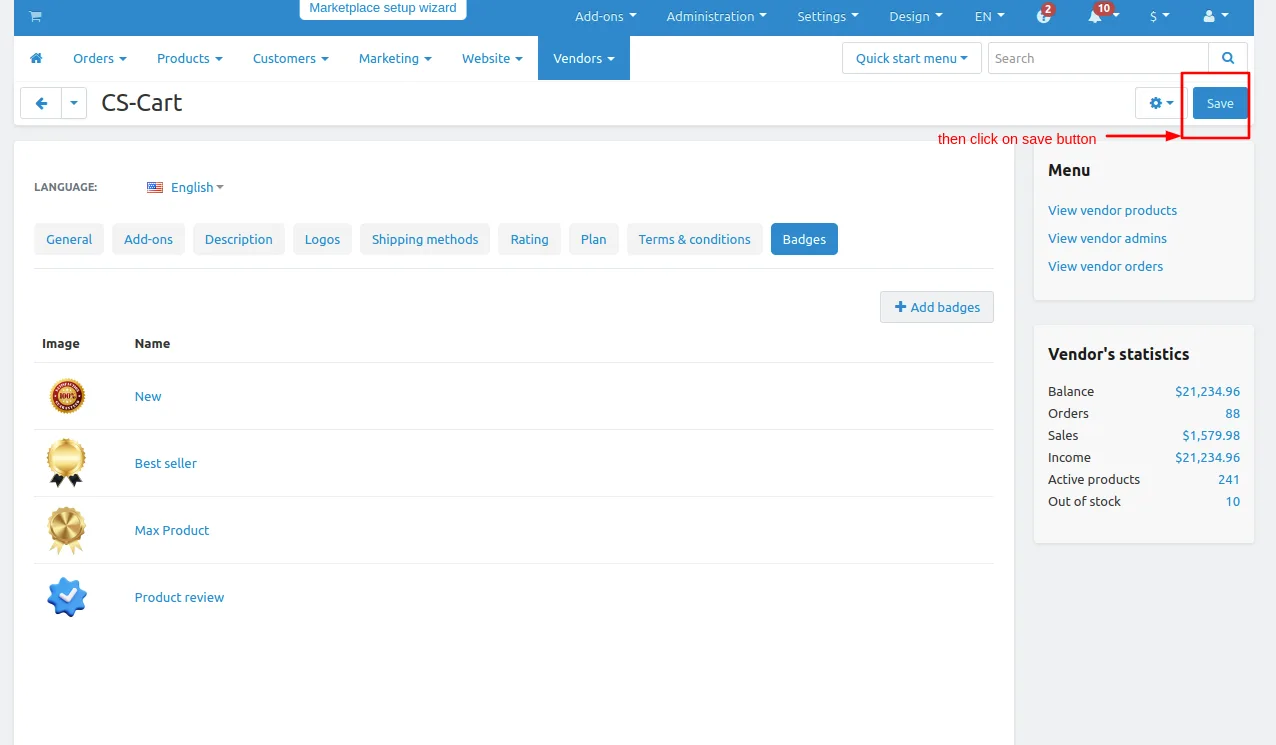1276x745 pixels.
Task: Click the Save button
Action: [x=1220, y=103]
